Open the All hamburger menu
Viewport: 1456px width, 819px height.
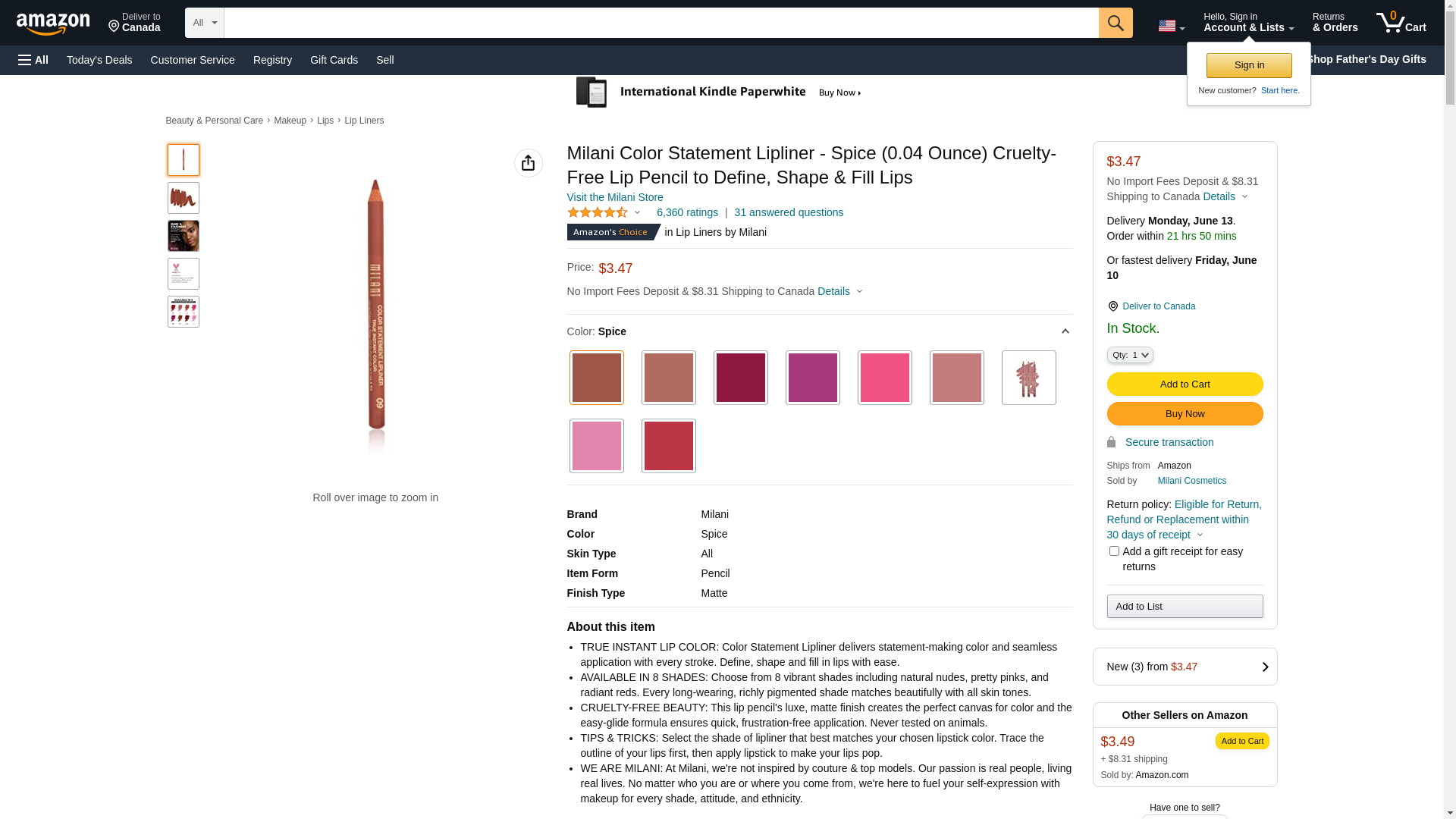[33, 60]
